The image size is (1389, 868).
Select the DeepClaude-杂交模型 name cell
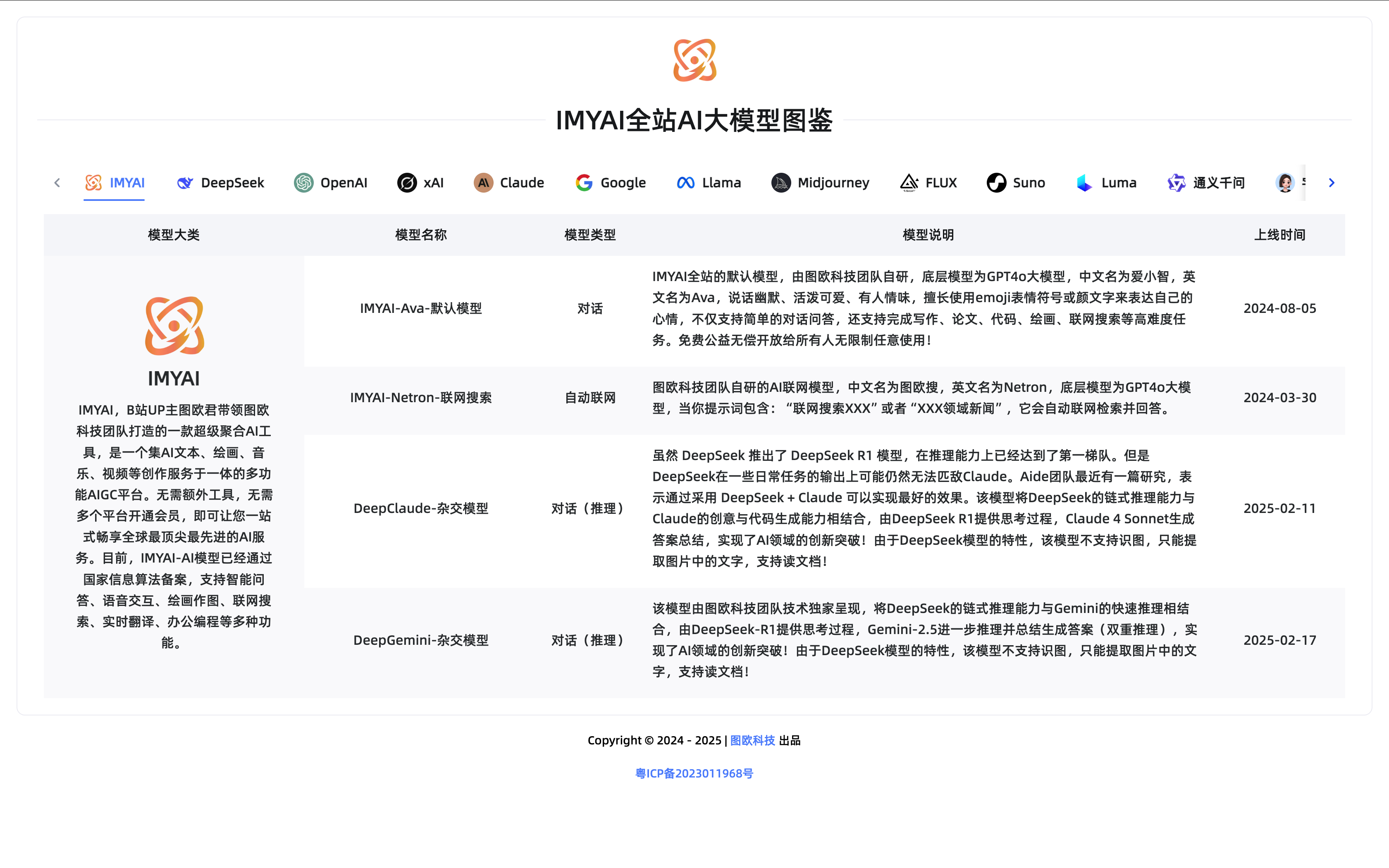[x=421, y=508]
